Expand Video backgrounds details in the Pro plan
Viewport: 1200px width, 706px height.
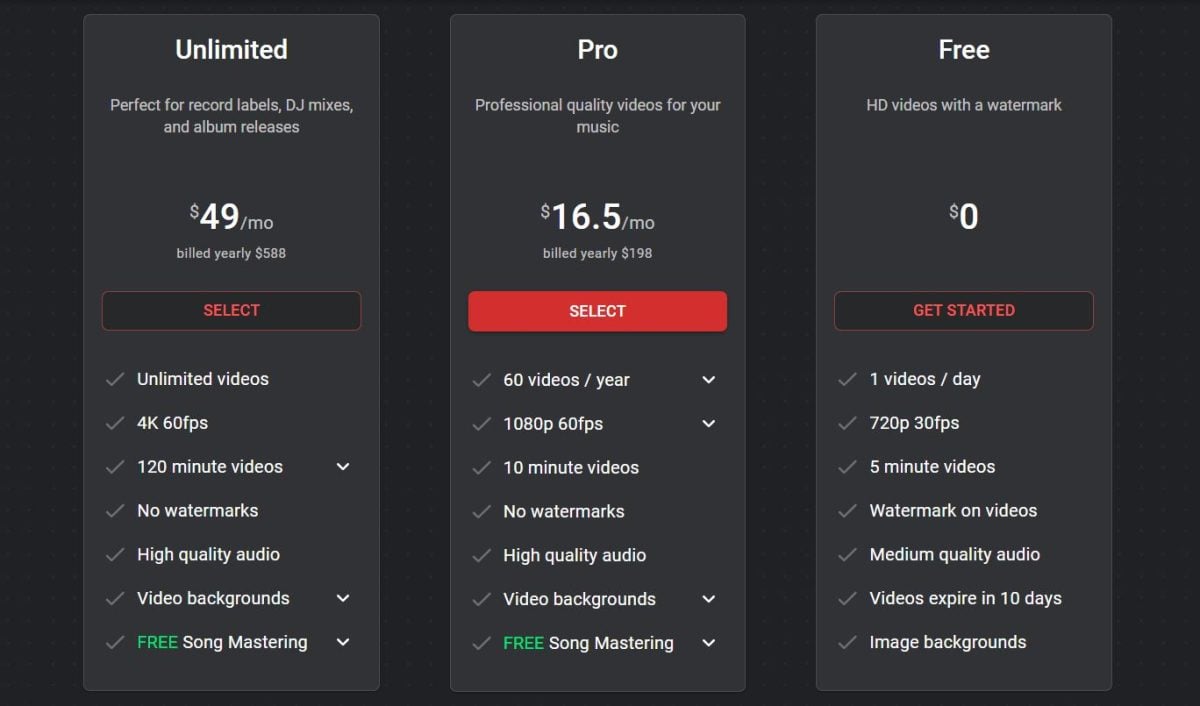709,599
